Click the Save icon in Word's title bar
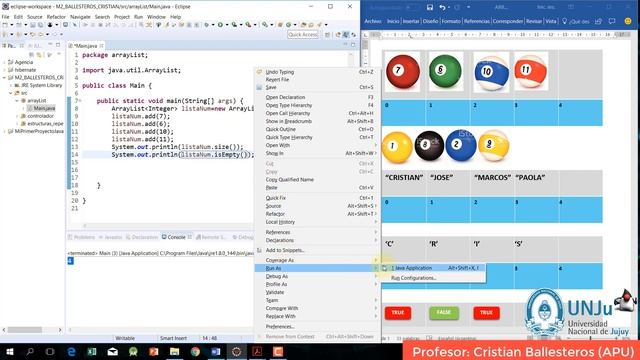Screen dimensions: 640x360 429,7
